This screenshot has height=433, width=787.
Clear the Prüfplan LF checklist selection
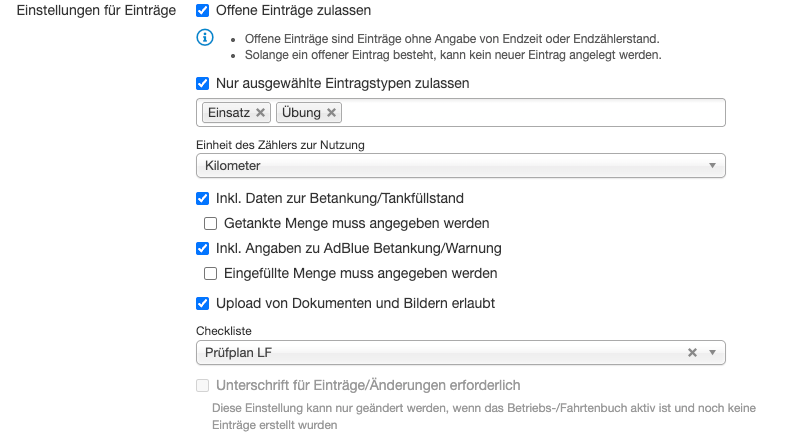point(692,353)
